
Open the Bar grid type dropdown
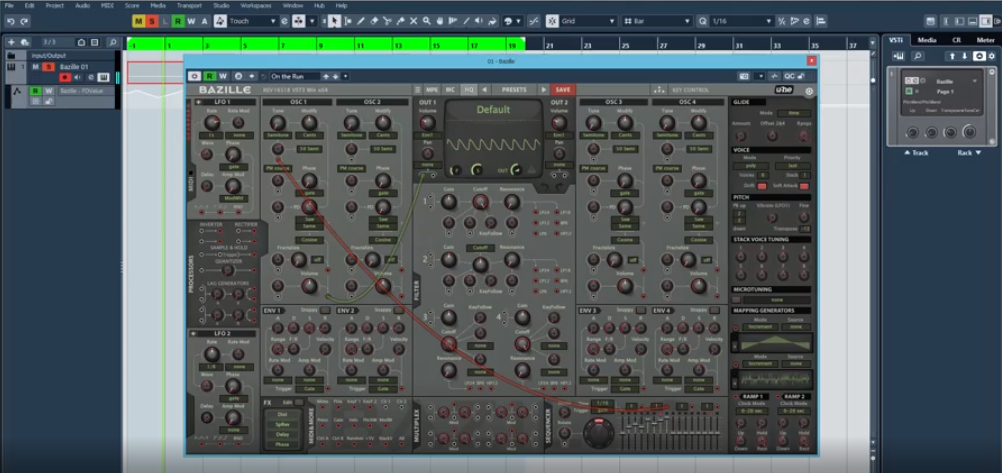click(657, 21)
